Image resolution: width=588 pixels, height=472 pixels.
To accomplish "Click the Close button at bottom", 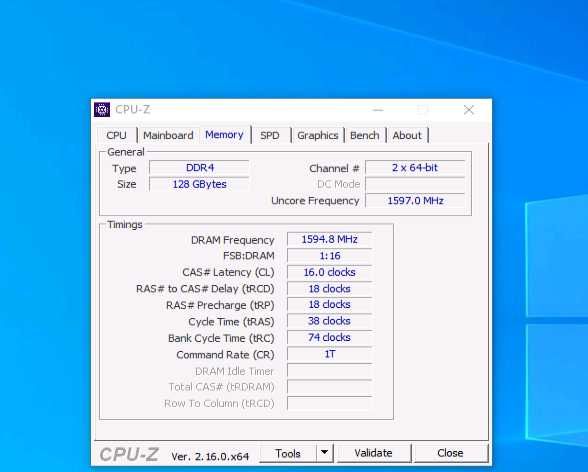I will [450, 453].
